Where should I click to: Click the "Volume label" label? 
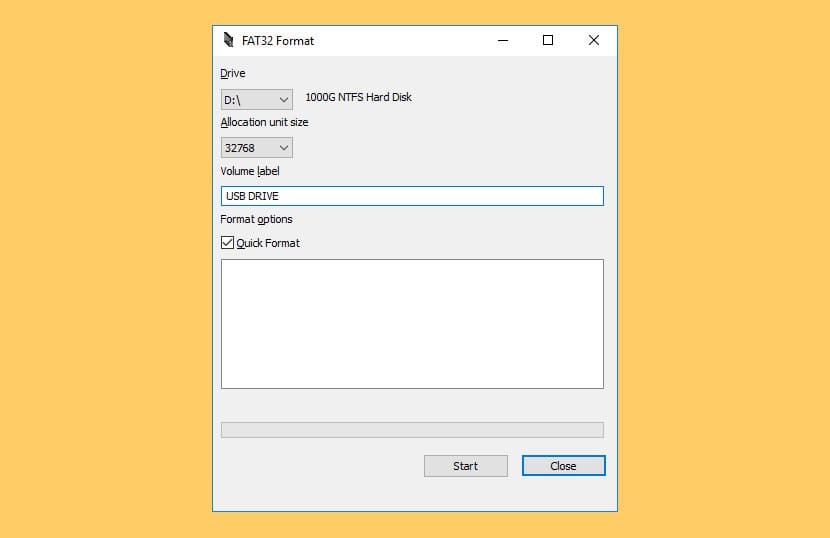(x=250, y=171)
